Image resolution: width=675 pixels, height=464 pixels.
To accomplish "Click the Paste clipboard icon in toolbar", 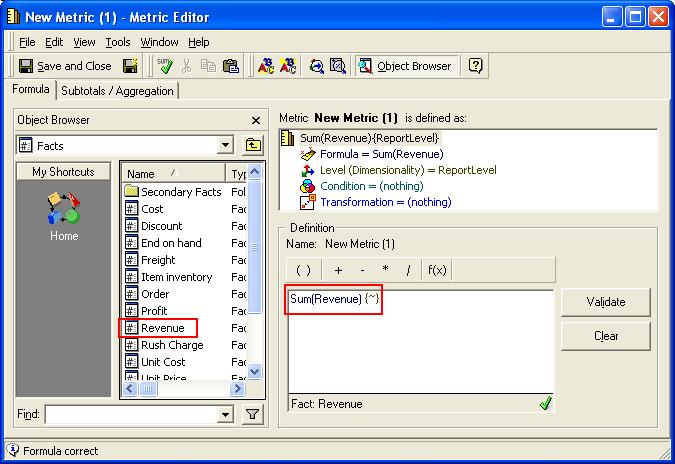I will pos(230,66).
